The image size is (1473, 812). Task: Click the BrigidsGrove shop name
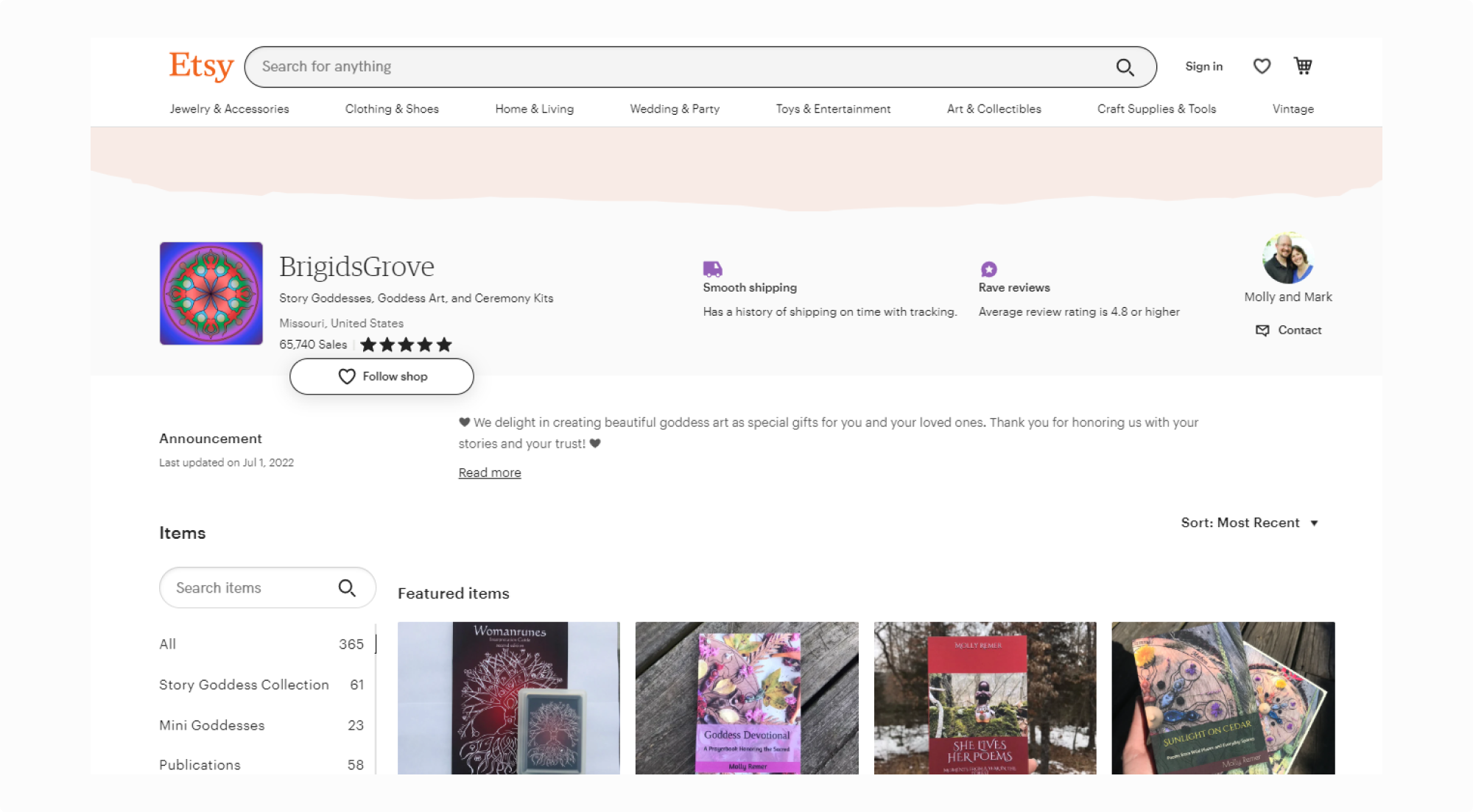pos(356,266)
